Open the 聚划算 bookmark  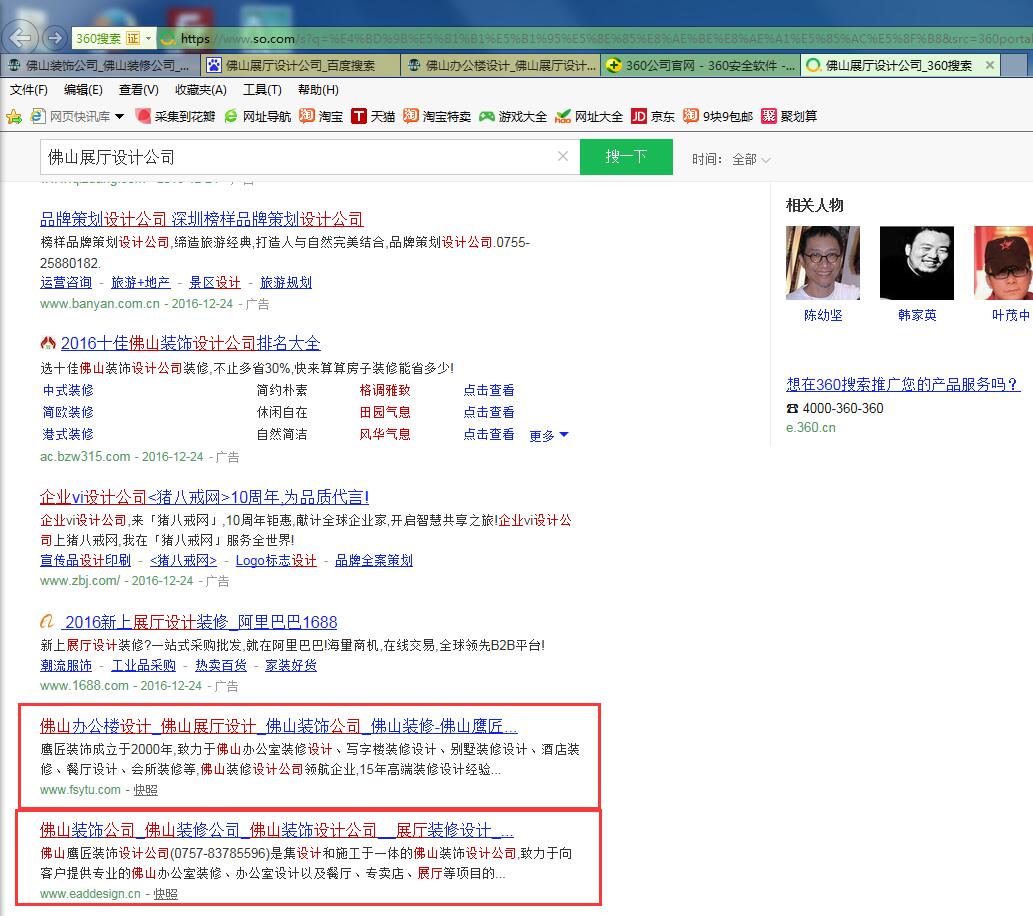point(789,117)
